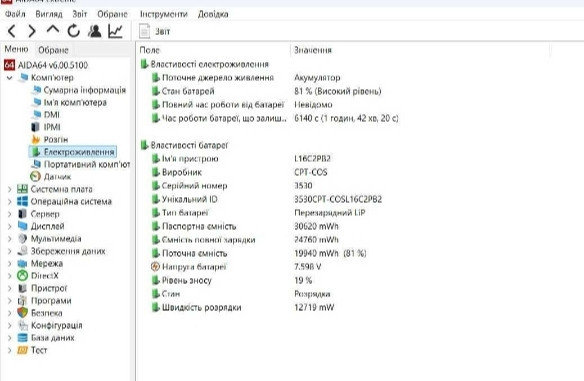Open the Файл menu

pyautogui.click(x=15, y=14)
